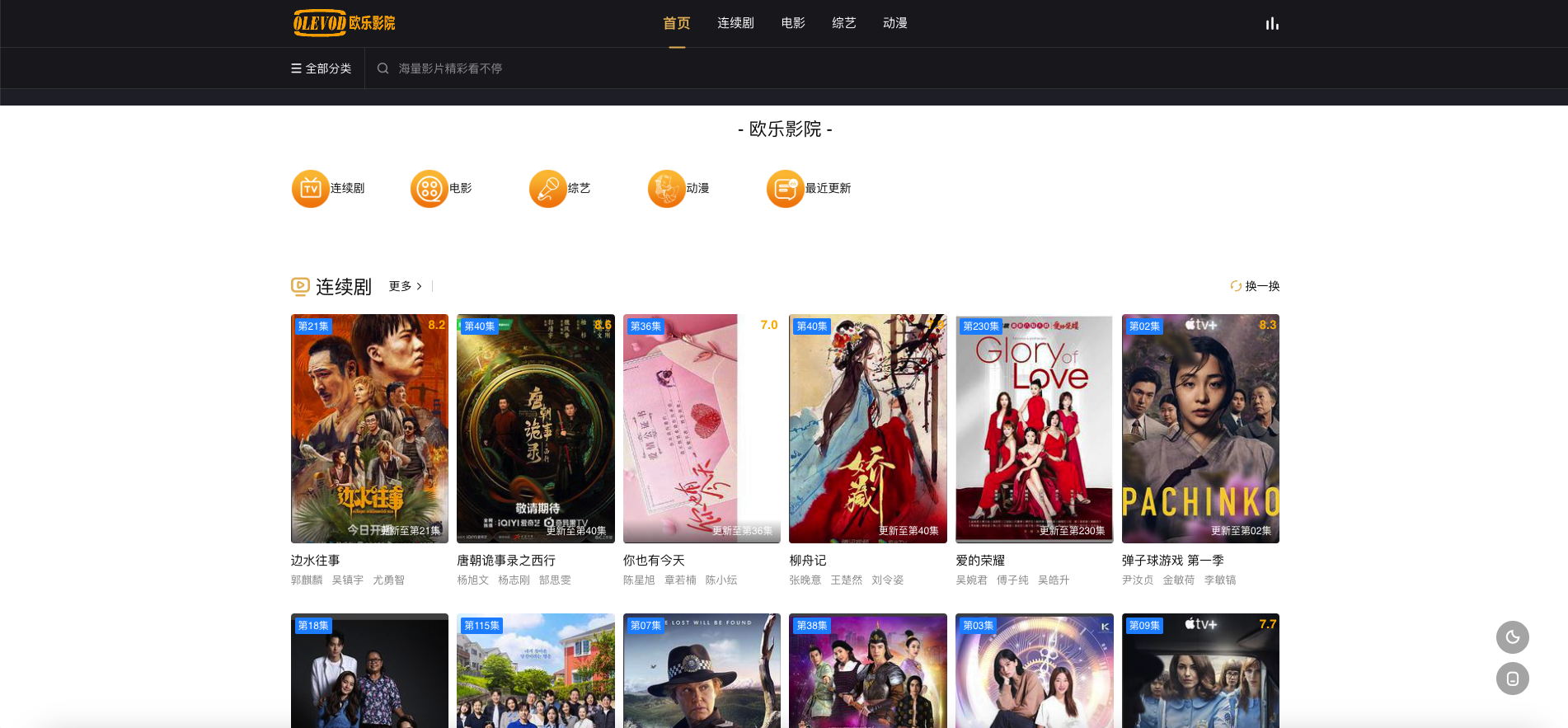
Task: Open the 边水往事 poster thumbnail
Action: pyautogui.click(x=369, y=429)
